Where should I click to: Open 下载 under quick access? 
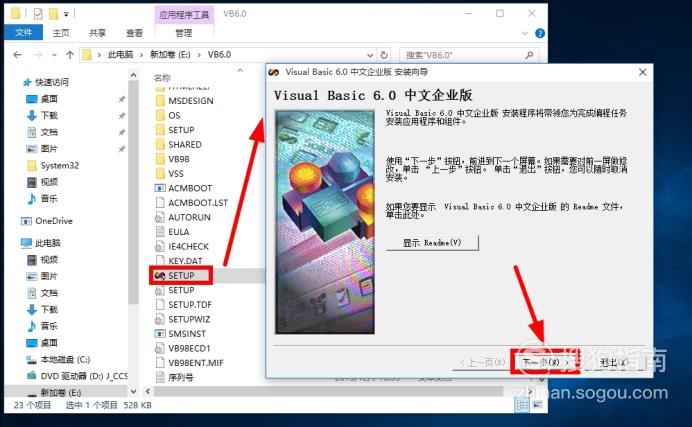[49, 116]
